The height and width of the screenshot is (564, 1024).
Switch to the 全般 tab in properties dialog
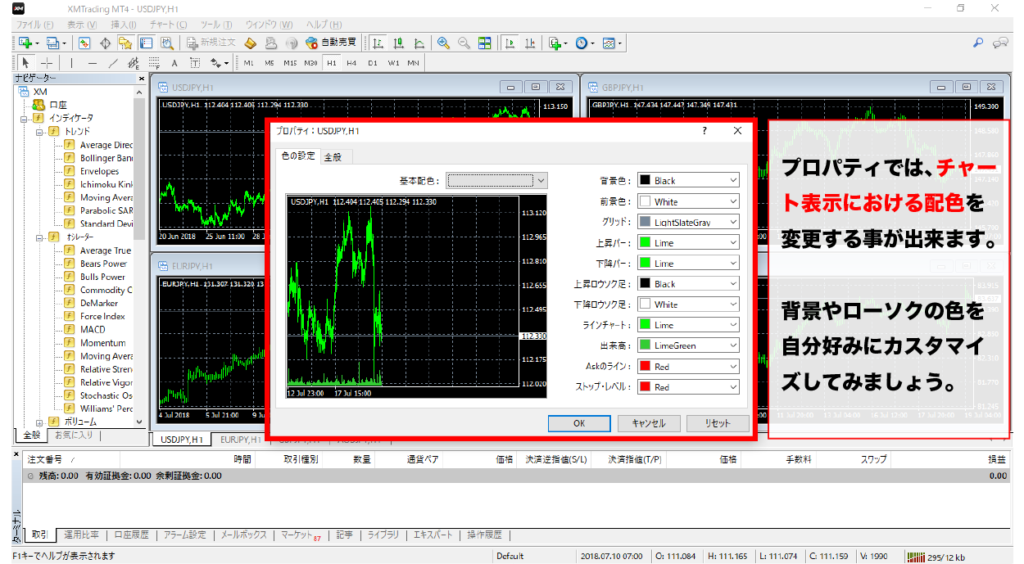tap(334, 157)
